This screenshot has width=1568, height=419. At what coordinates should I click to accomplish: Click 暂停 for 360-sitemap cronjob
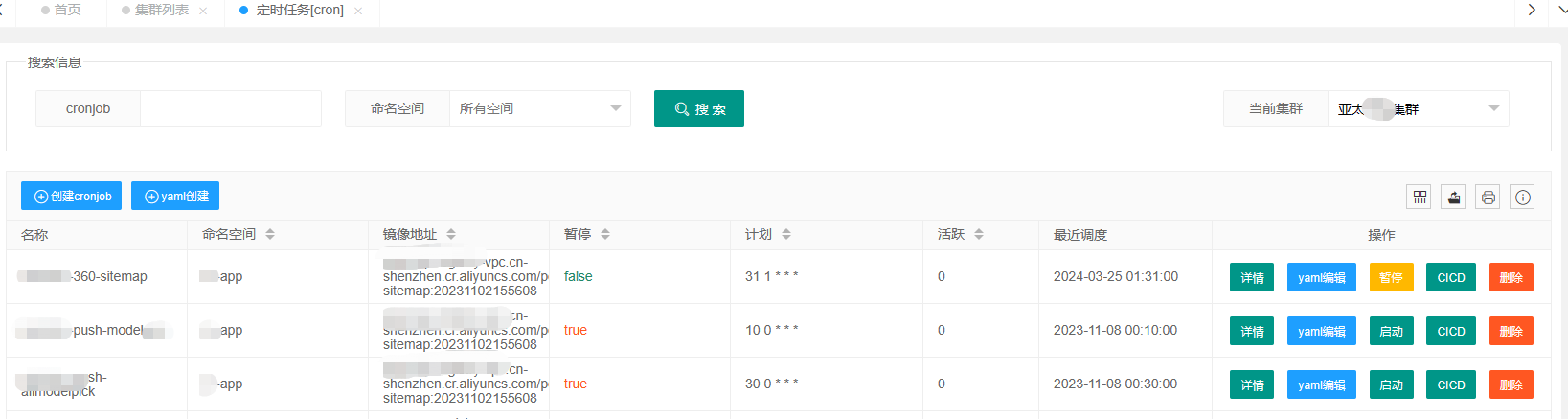click(x=1392, y=277)
